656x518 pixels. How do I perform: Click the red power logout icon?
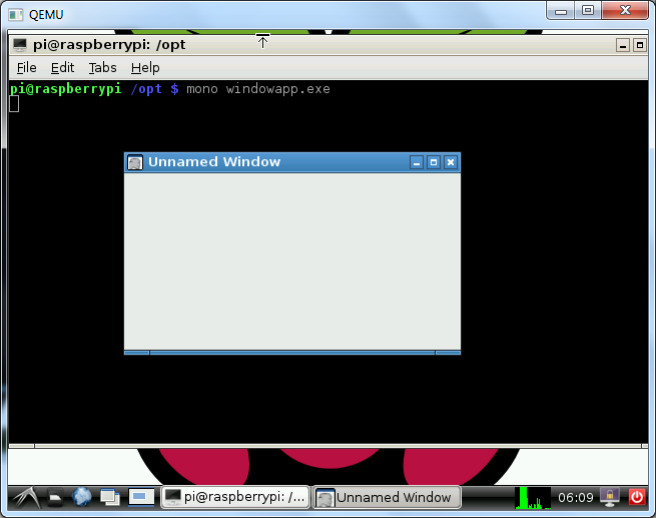[637, 497]
